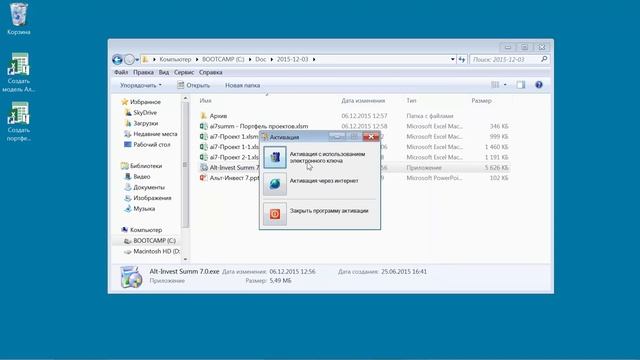The width and height of the screenshot is (640, 360).
Task: Click the Doc breadcrumb segment
Action: pyautogui.click(x=260, y=59)
